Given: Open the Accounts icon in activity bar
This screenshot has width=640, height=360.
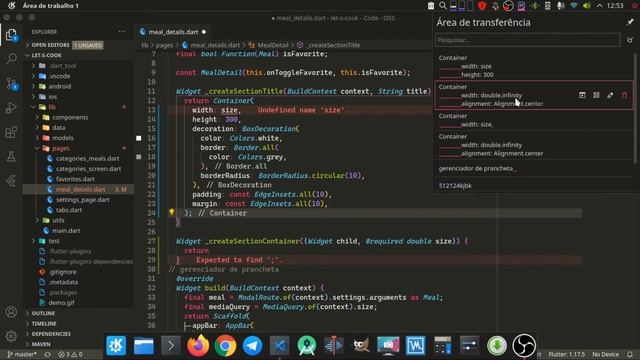Looking at the screenshot, I should click(x=11, y=312).
